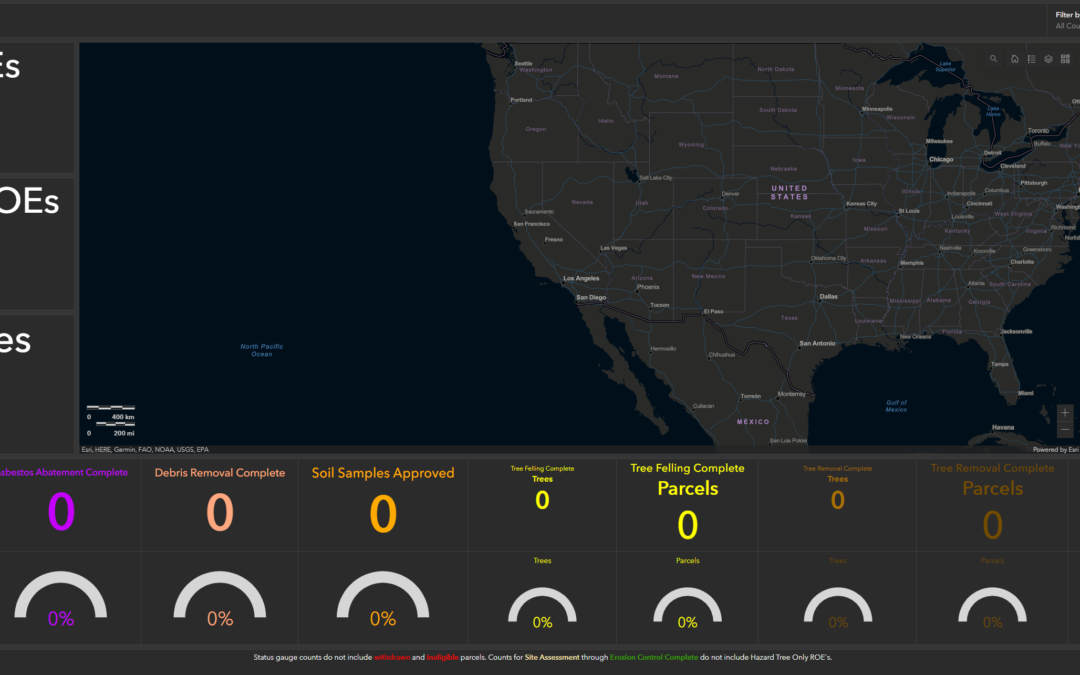1080x675 pixels.
Task: Click Los Angeles on the map
Action: pos(581,278)
